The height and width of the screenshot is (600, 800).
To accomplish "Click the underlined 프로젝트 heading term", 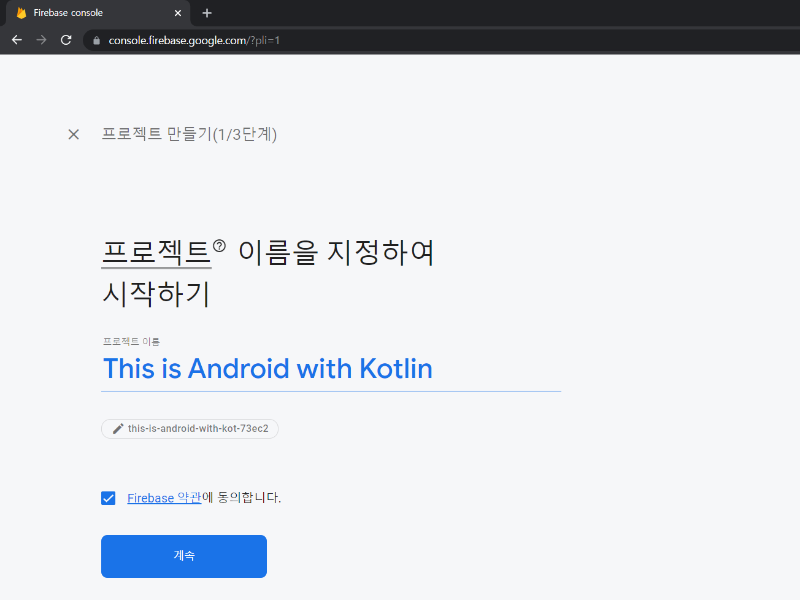I will [156, 253].
